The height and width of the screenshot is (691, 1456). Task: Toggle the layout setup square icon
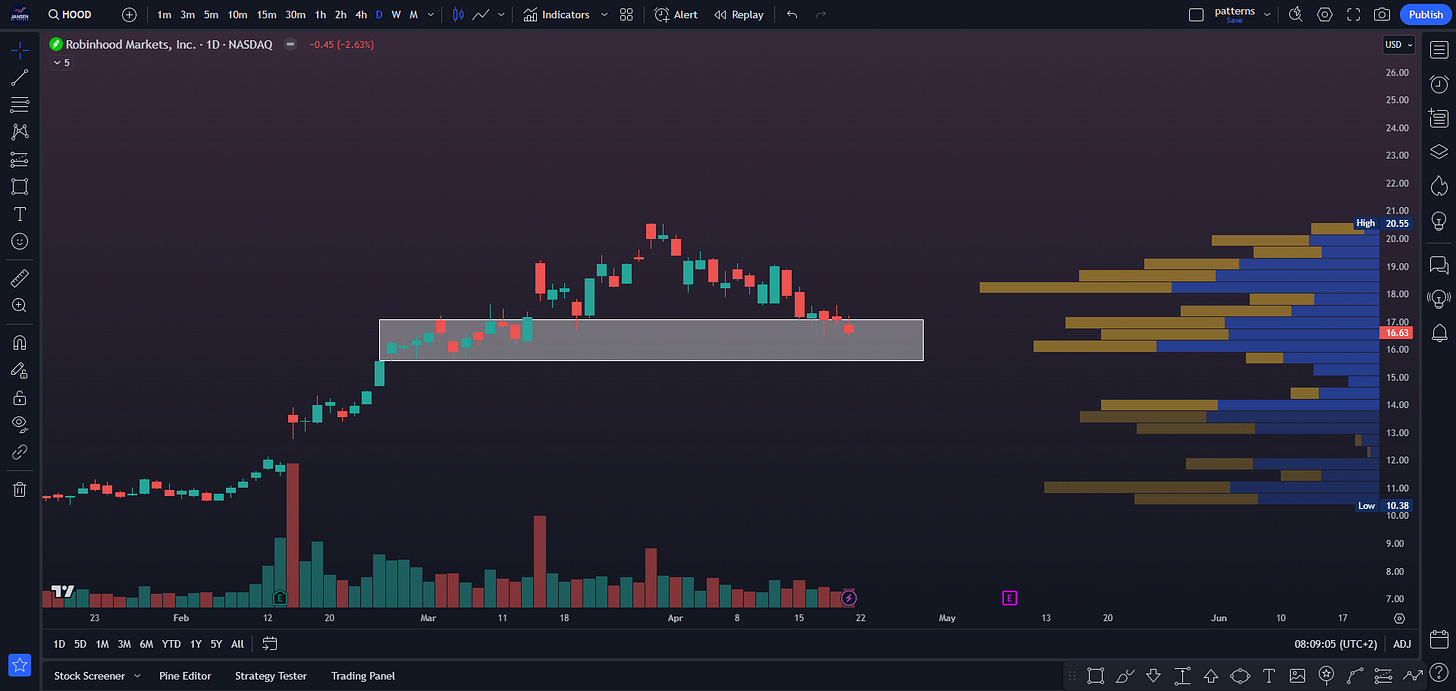tap(1196, 15)
